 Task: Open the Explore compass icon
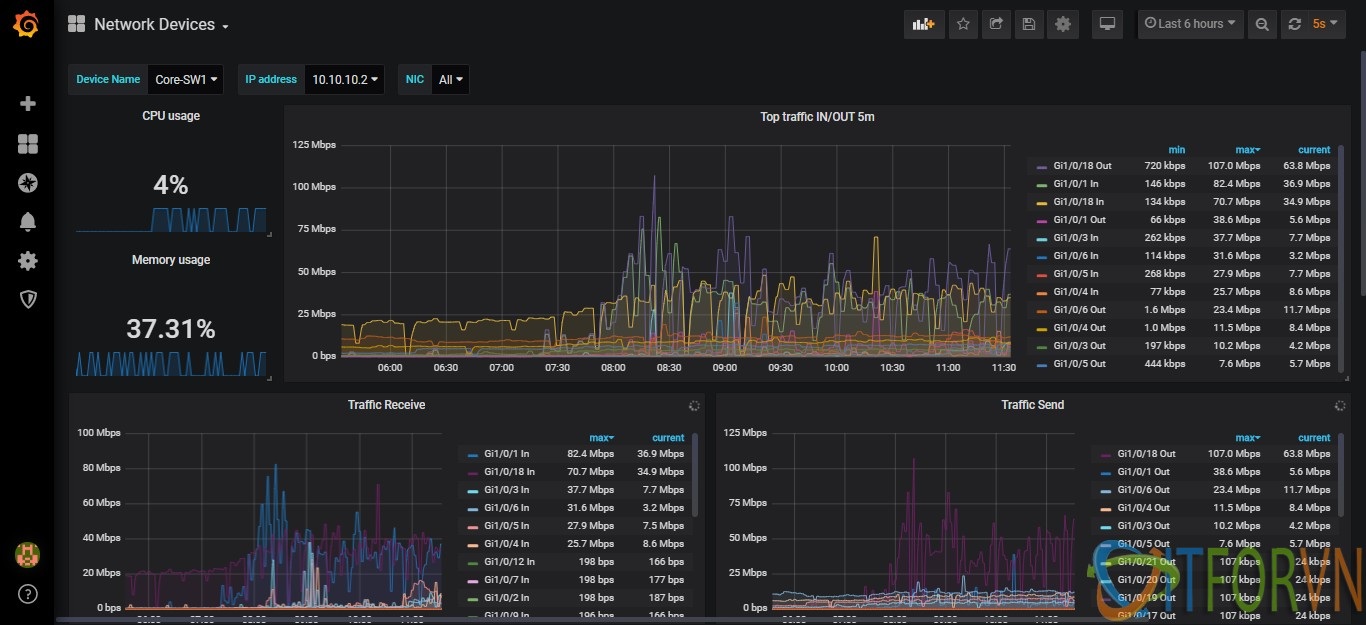28,183
